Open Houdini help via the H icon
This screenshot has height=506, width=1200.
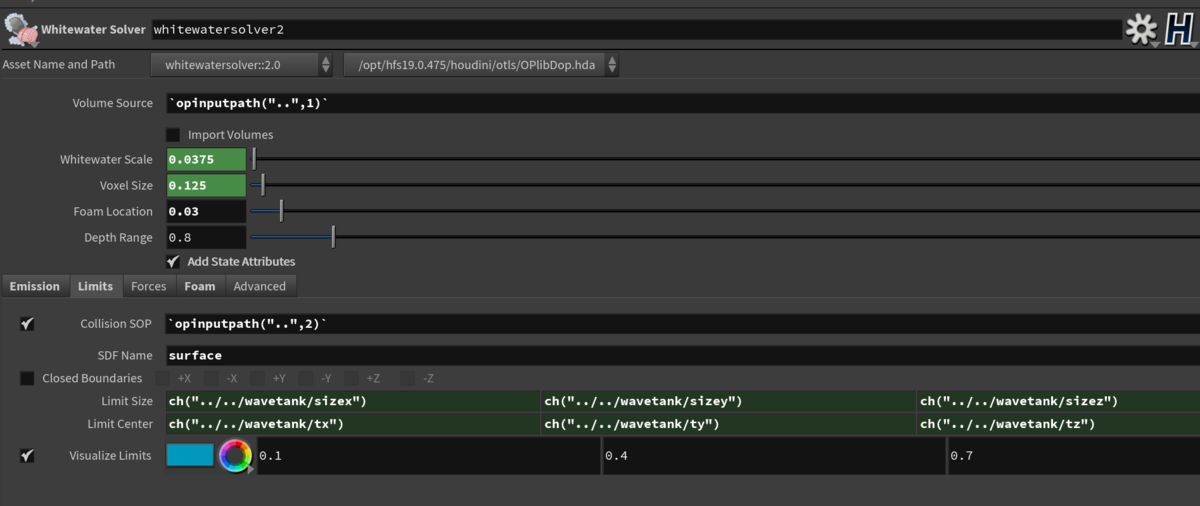pyautogui.click(x=1179, y=30)
